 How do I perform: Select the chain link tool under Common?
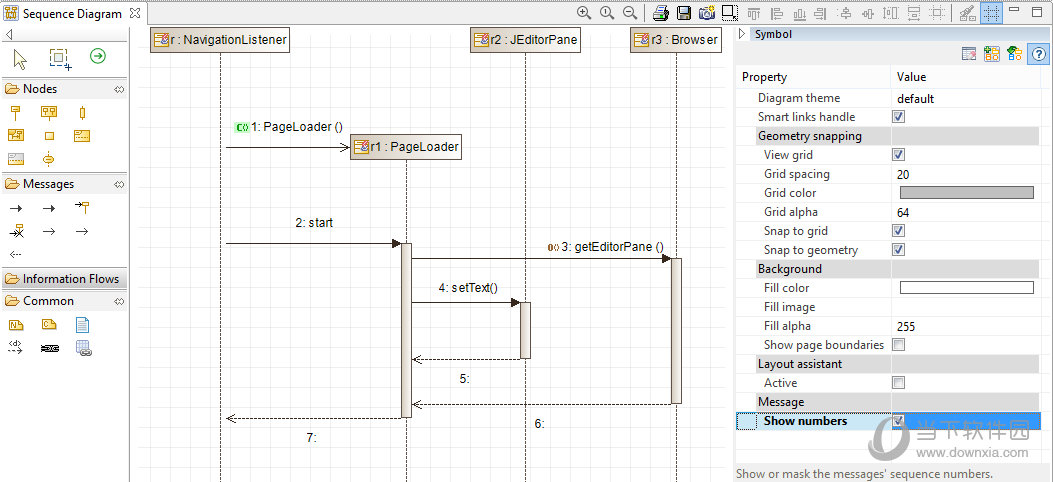click(50, 348)
